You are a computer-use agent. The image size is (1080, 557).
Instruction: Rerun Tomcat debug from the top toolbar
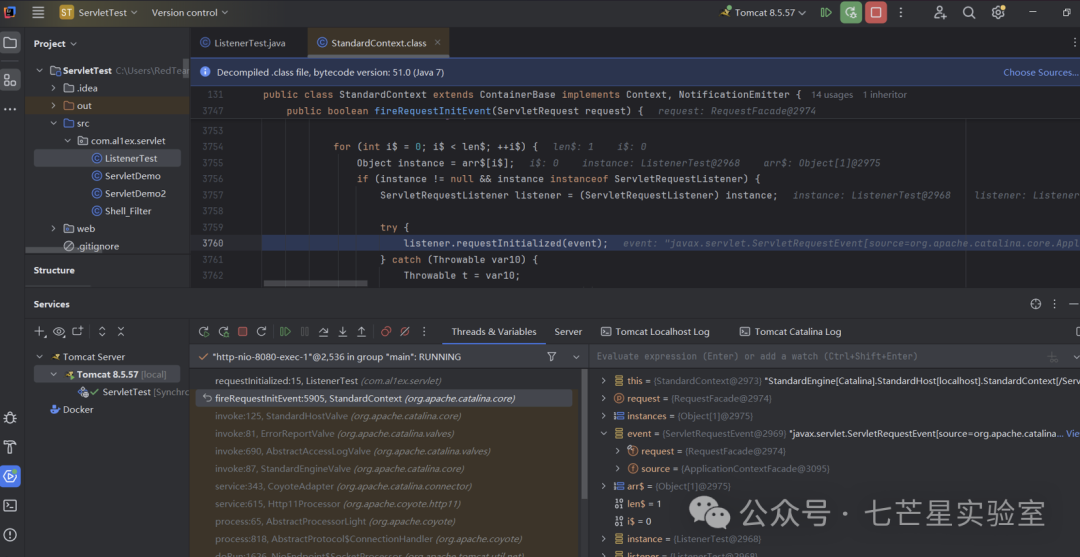coord(851,12)
